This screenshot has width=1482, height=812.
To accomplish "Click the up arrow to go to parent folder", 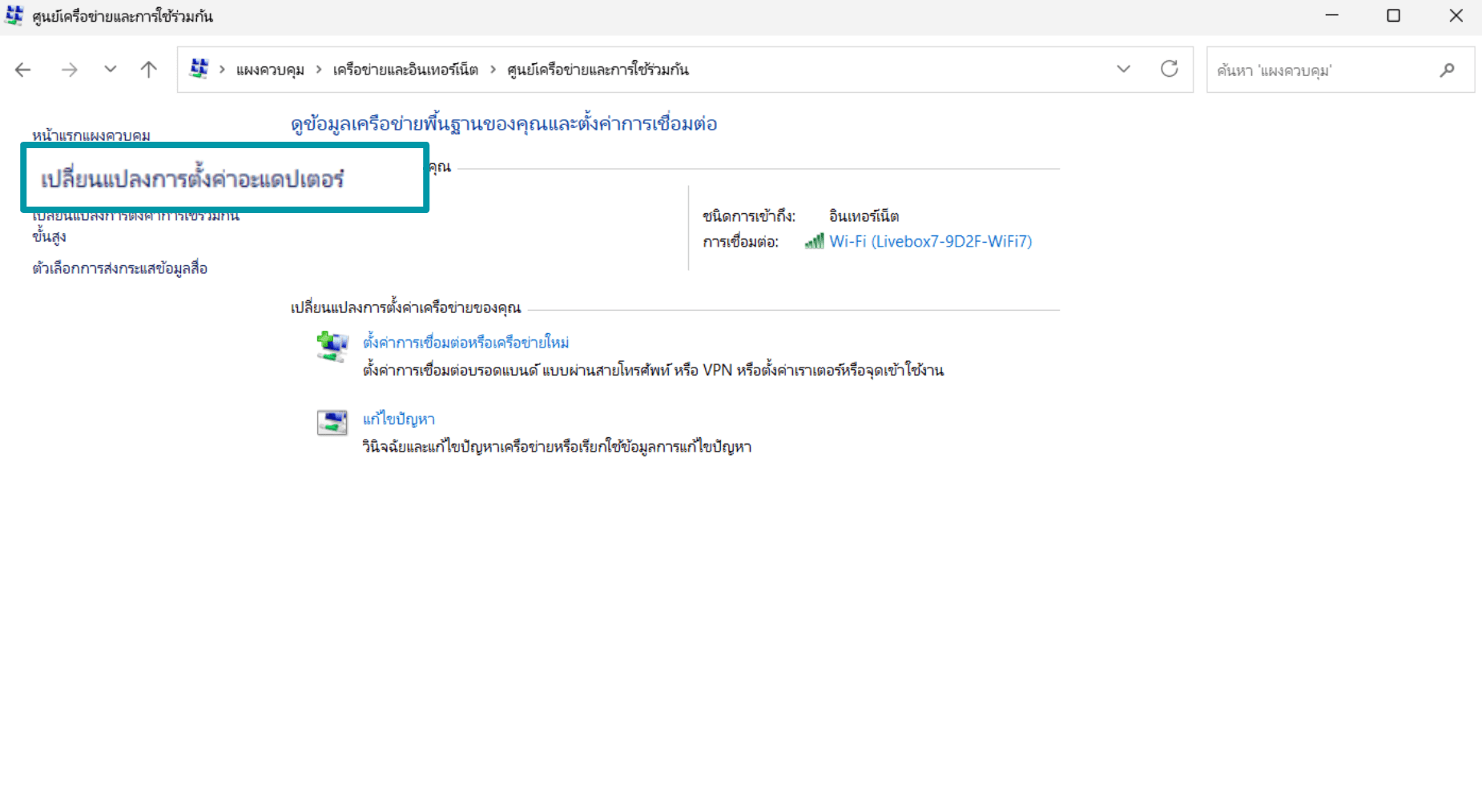I will [147, 70].
